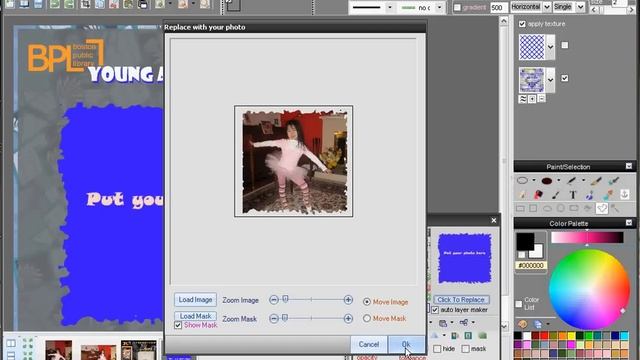The image size is (640, 360).
Task: Pick the small black brush tool
Action: click(x=556, y=195)
